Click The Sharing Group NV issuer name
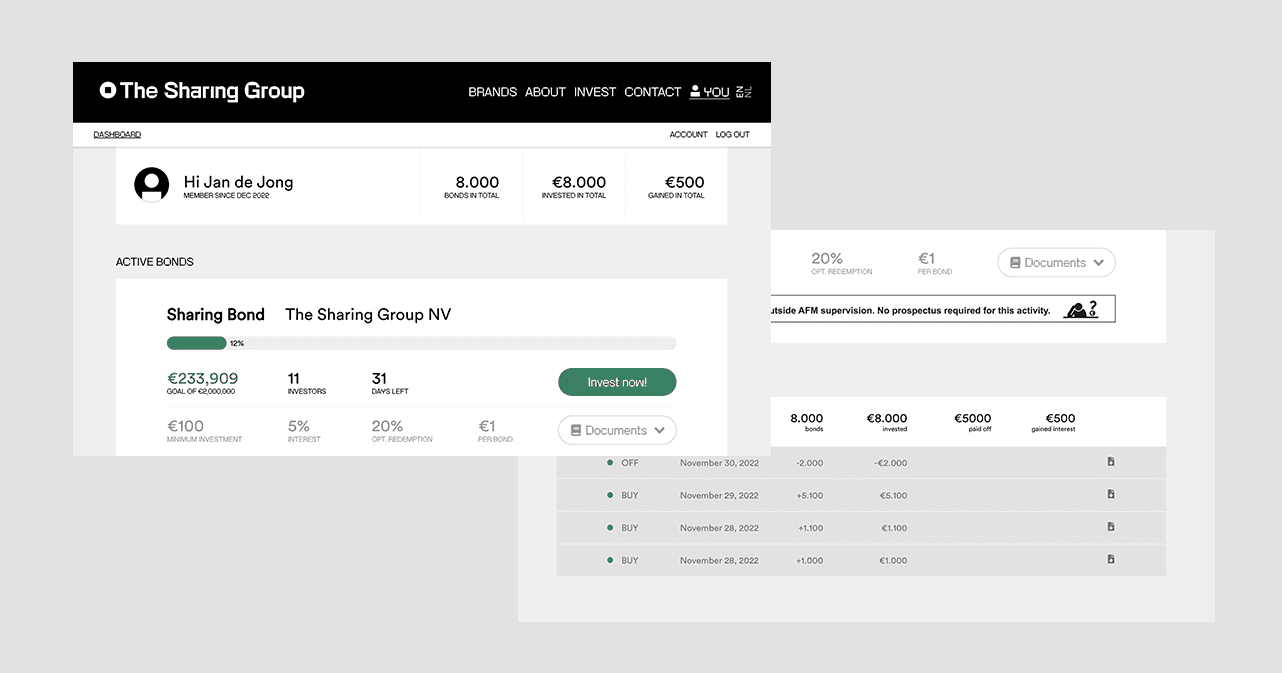Viewport: 1282px width, 673px height. 368,315
